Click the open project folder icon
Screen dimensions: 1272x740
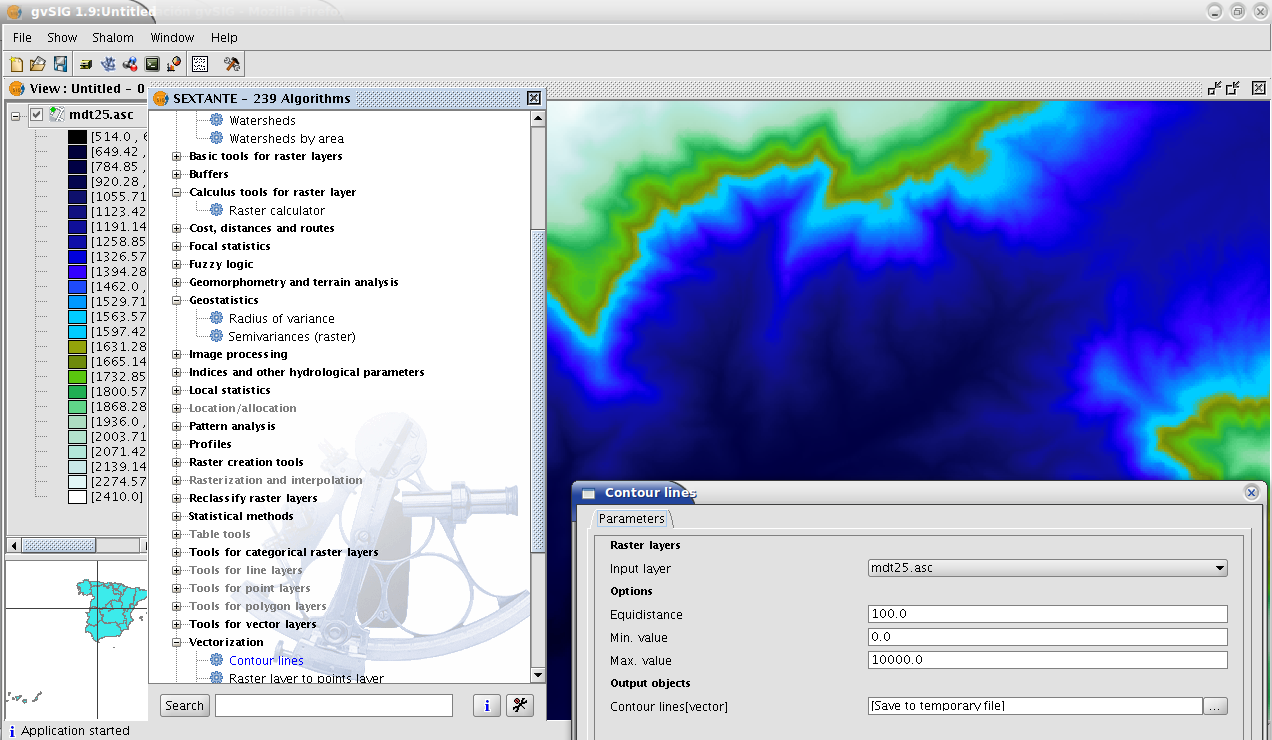coord(38,64)
